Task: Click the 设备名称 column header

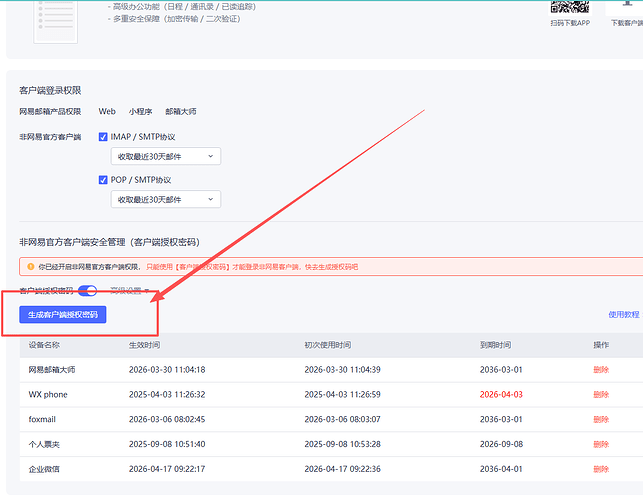Action: click(x=44, y=345)
